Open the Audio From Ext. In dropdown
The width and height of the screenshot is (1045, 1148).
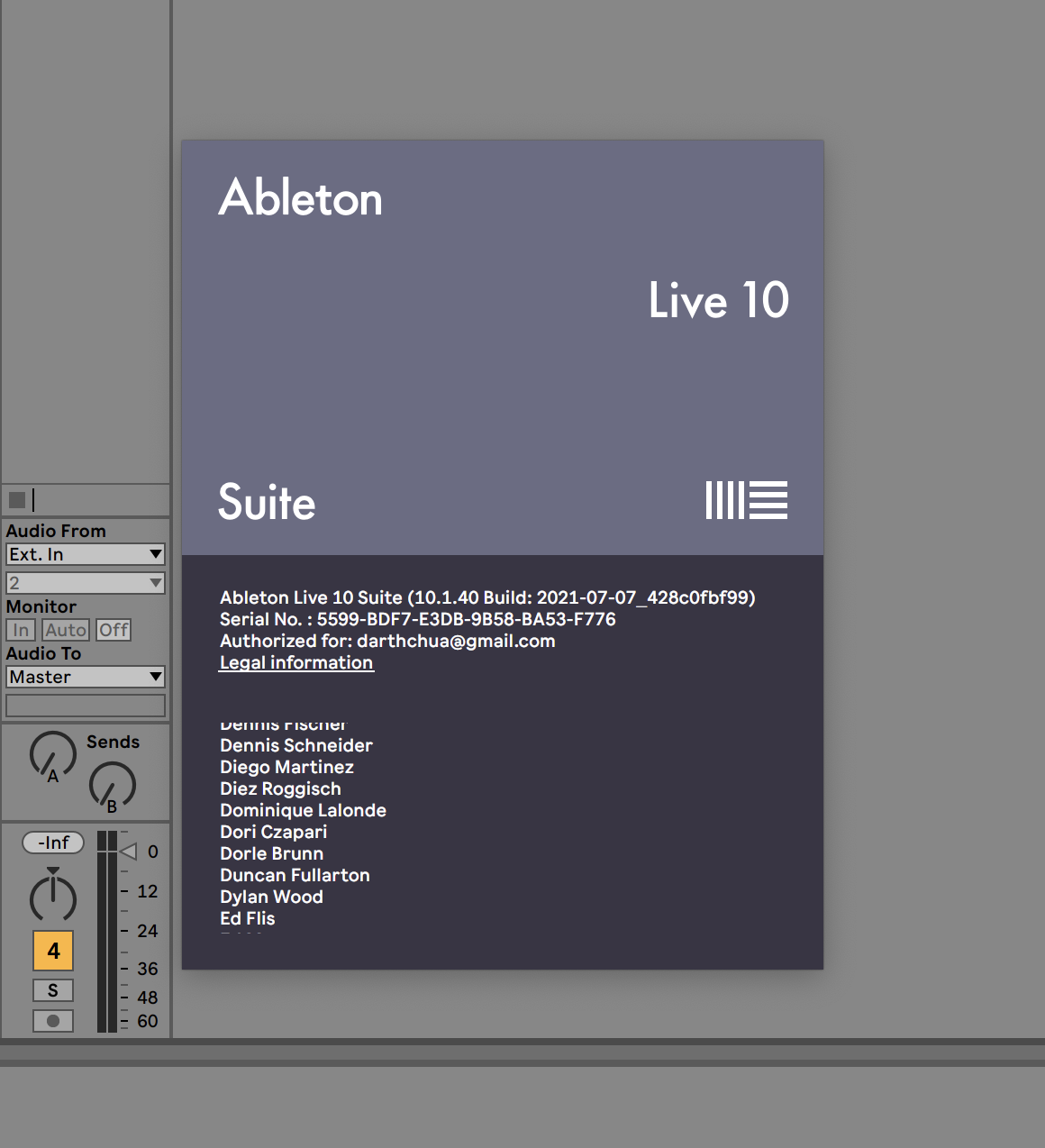[x=86, y=554]
